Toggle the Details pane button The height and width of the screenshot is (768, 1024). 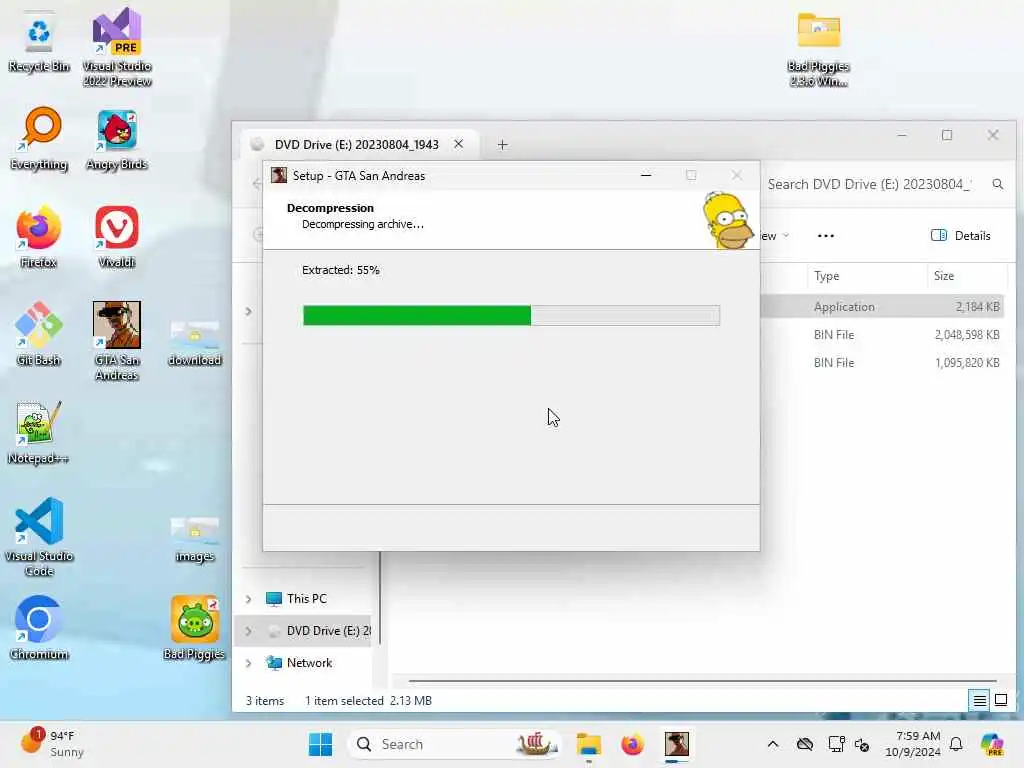(960, 236)
